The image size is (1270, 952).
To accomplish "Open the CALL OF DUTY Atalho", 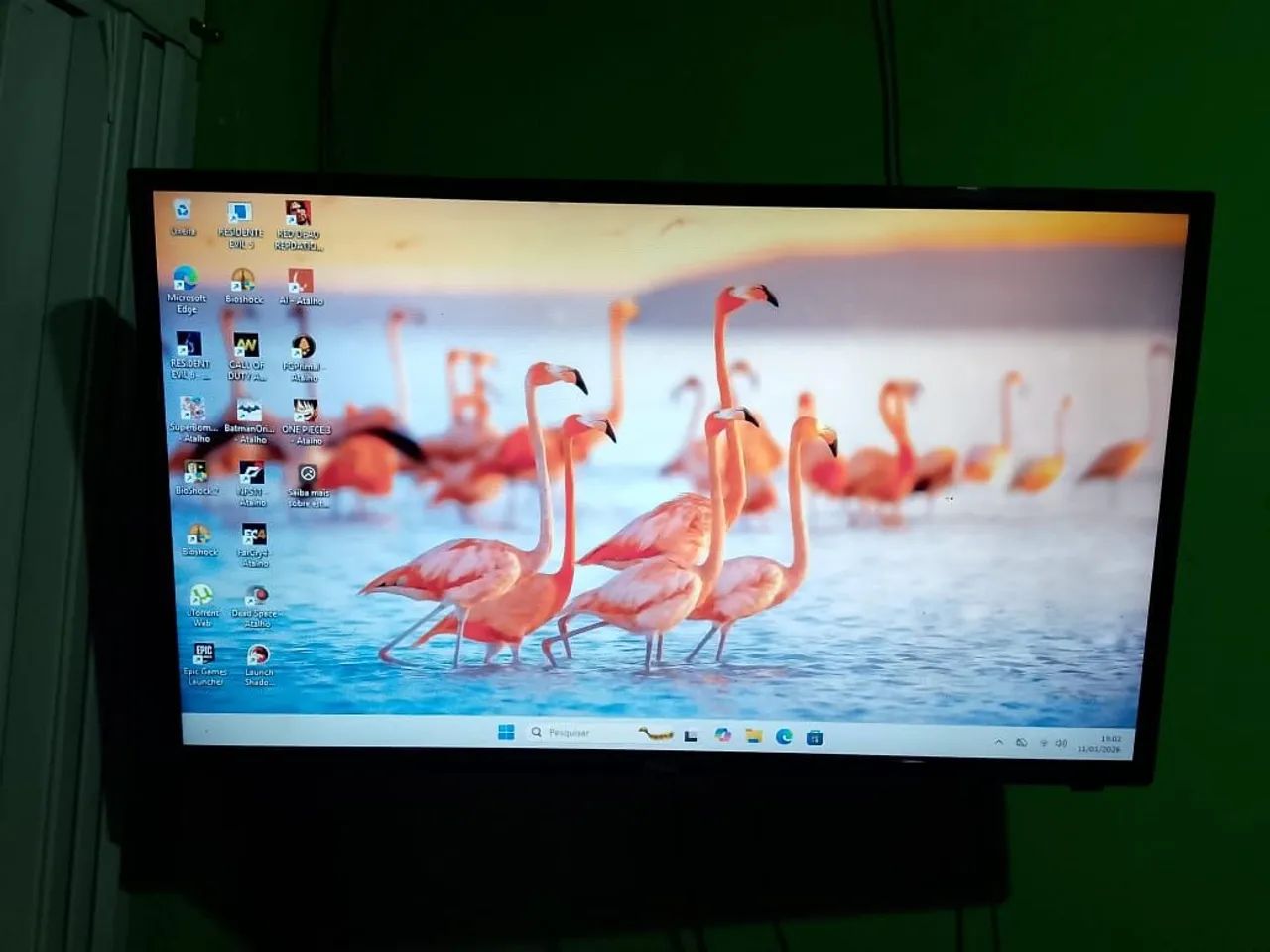I will [x=245, y=344].
